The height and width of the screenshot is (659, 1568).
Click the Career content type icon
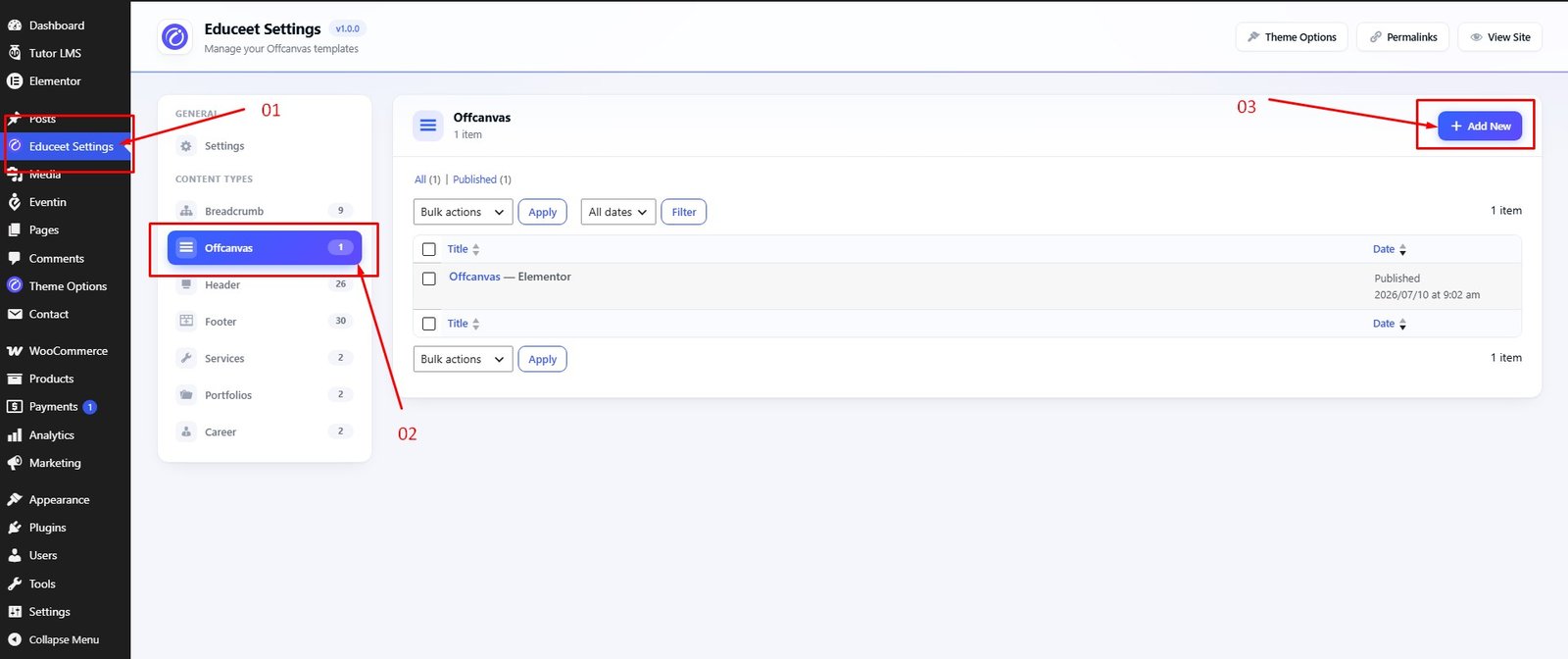186,431
